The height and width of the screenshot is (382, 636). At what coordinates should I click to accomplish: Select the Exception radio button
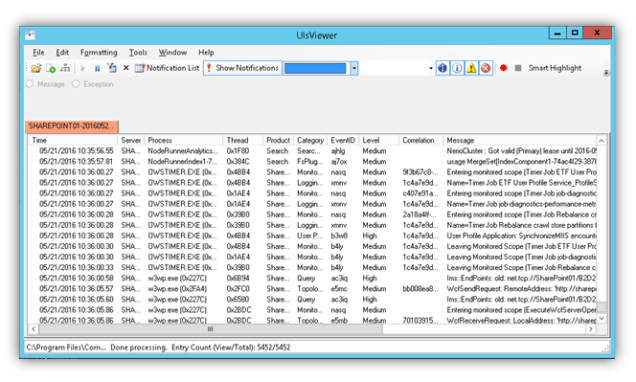(x=76, y=84)
